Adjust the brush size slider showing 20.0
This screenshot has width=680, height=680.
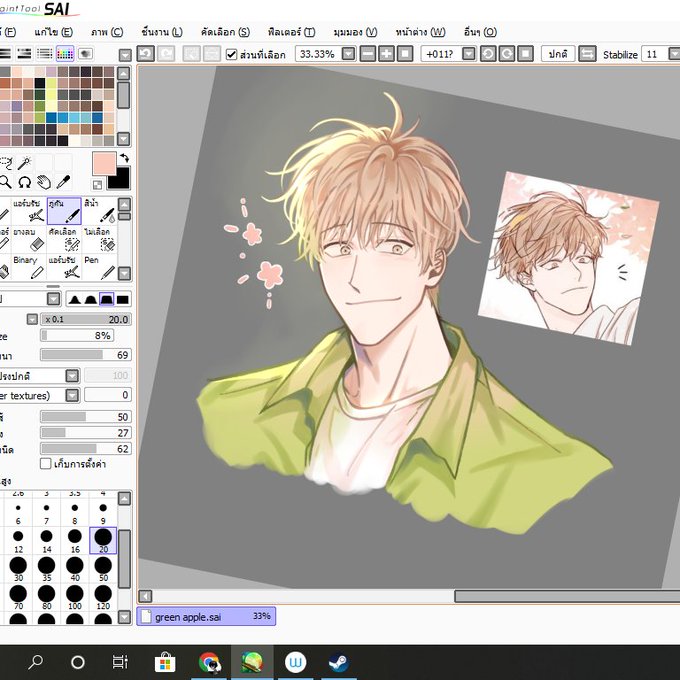(x=85, y=320)
